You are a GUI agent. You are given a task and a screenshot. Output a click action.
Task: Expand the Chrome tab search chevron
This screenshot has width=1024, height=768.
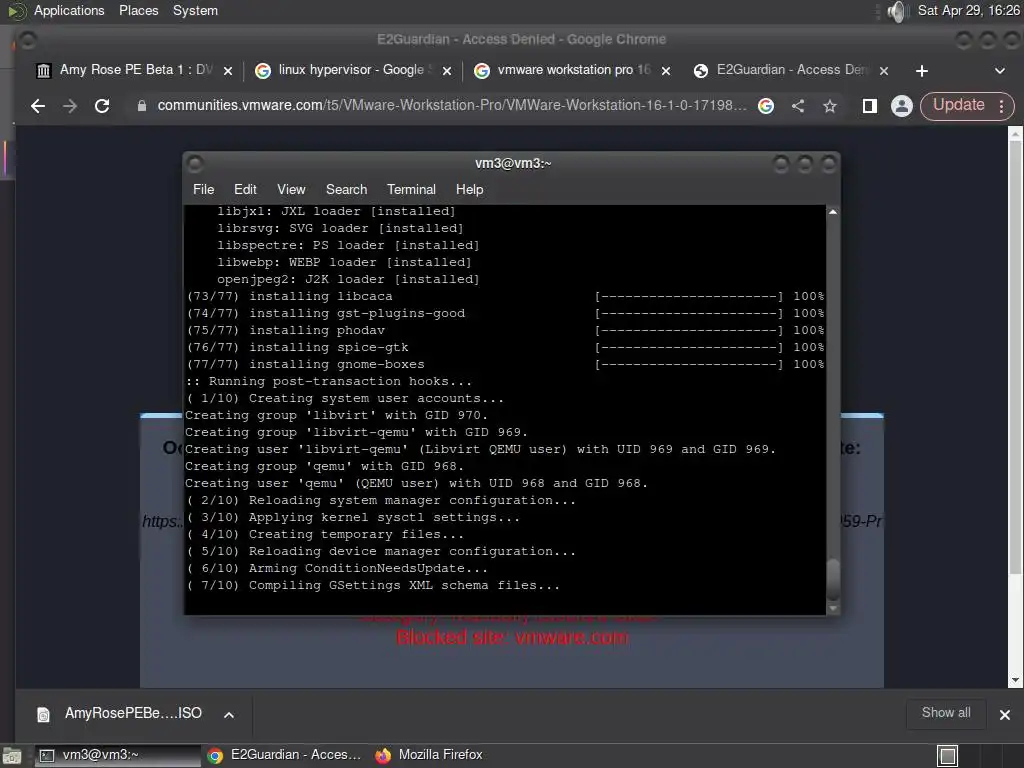click(1000, 71)
